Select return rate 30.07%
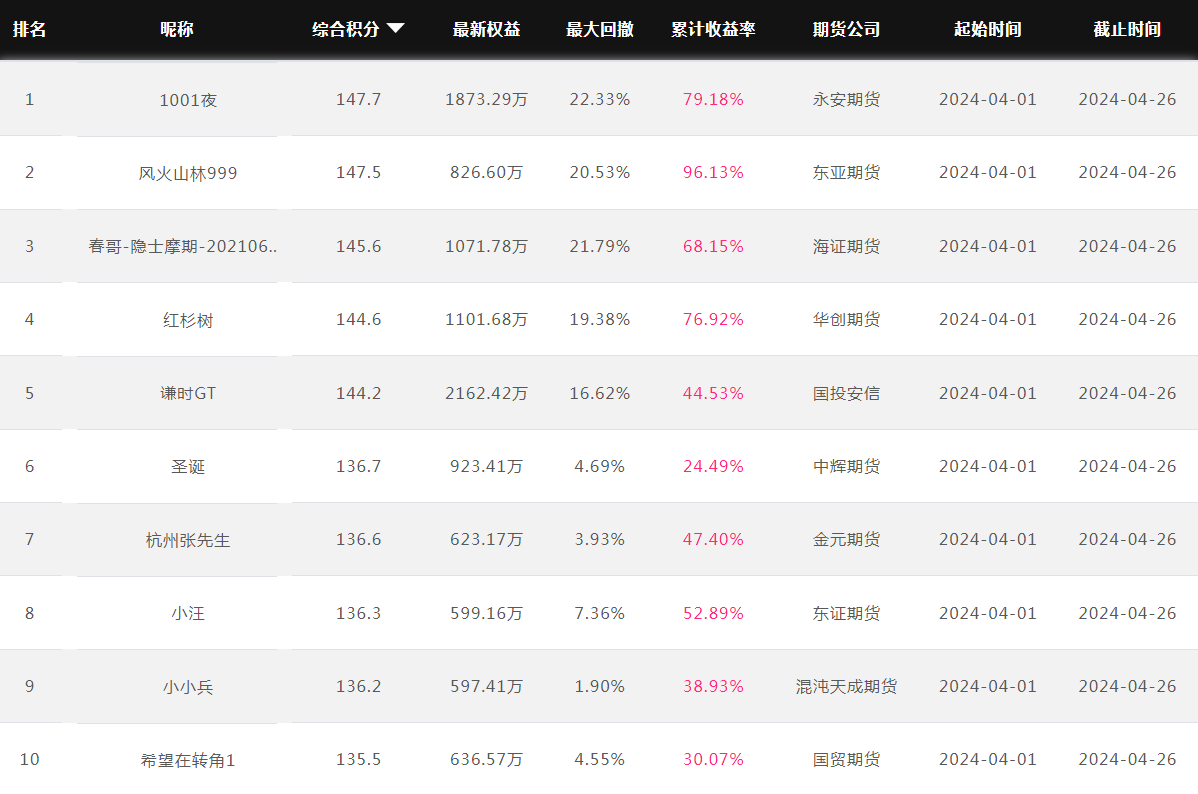The image size is (1198, 794). (713, 760)
